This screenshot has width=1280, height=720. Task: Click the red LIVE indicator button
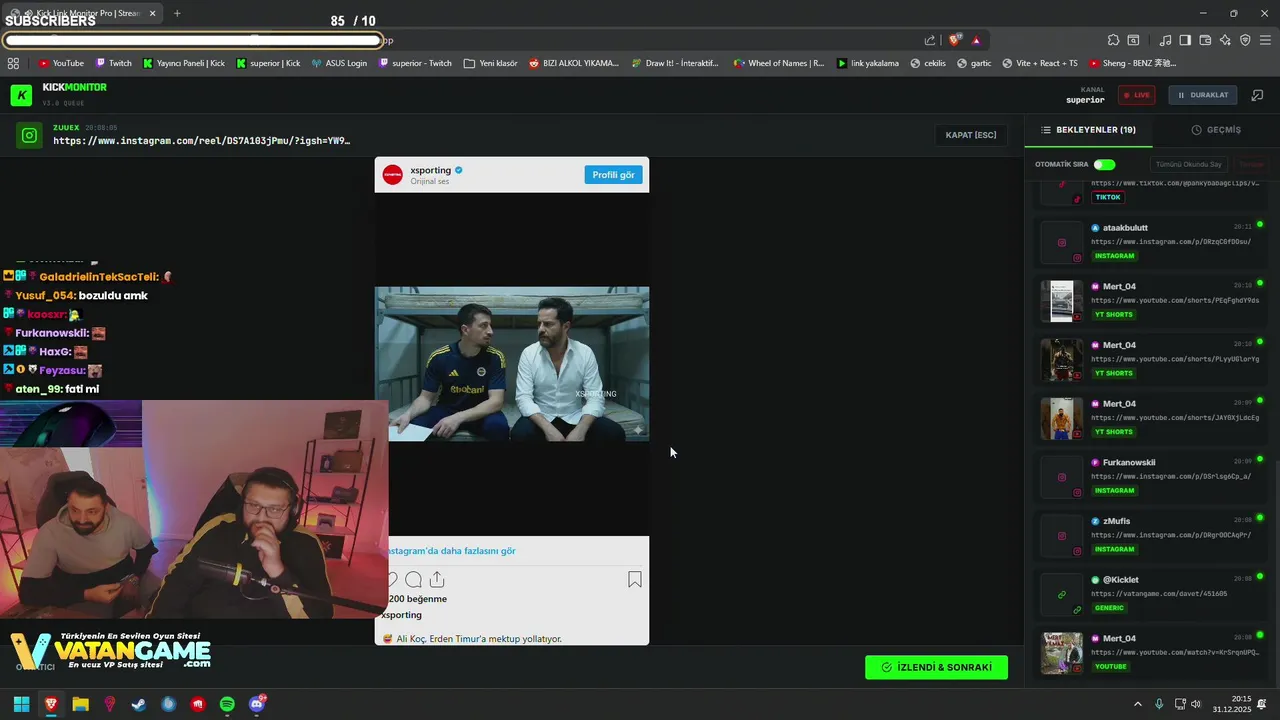click(x=1136, y=95)
